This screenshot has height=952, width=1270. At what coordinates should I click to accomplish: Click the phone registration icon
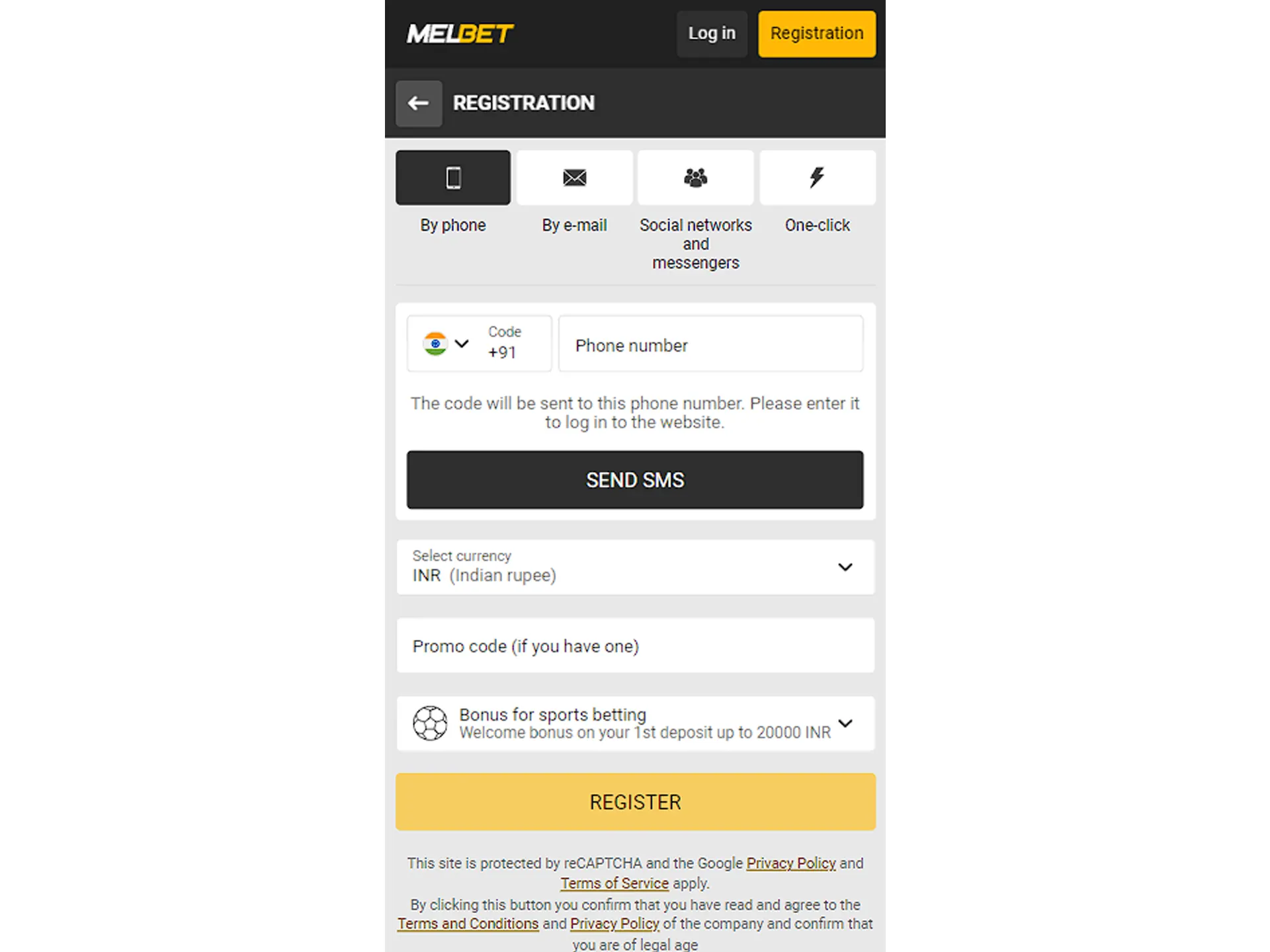(452, 178)
